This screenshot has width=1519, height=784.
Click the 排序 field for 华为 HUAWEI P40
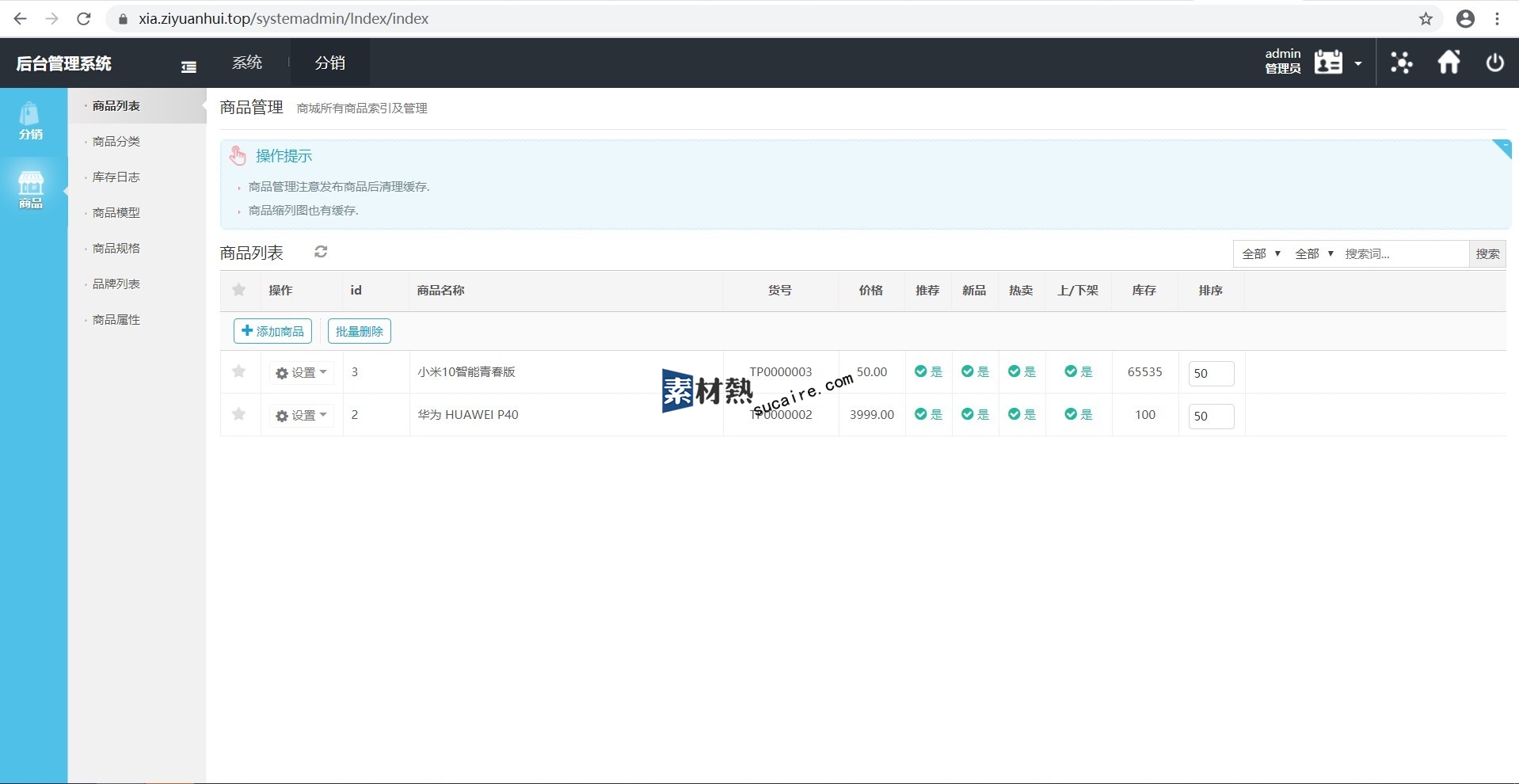click(x=1210, y=416)
